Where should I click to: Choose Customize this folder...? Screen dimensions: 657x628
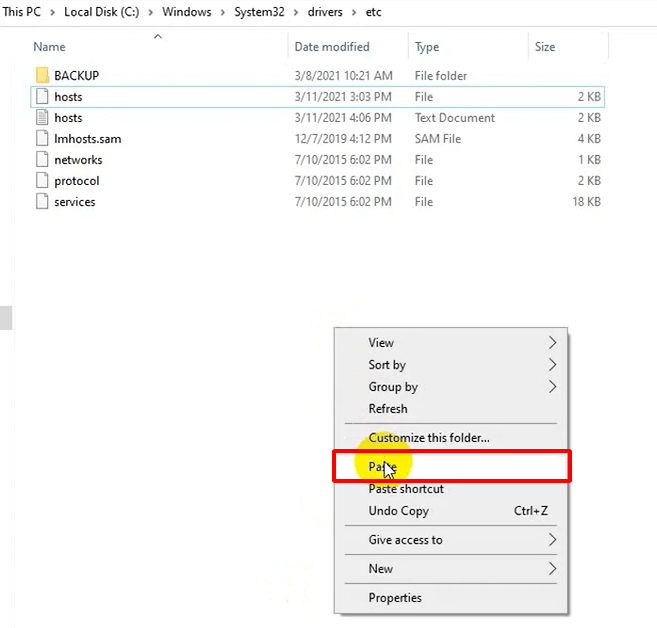tap(451, 438)
